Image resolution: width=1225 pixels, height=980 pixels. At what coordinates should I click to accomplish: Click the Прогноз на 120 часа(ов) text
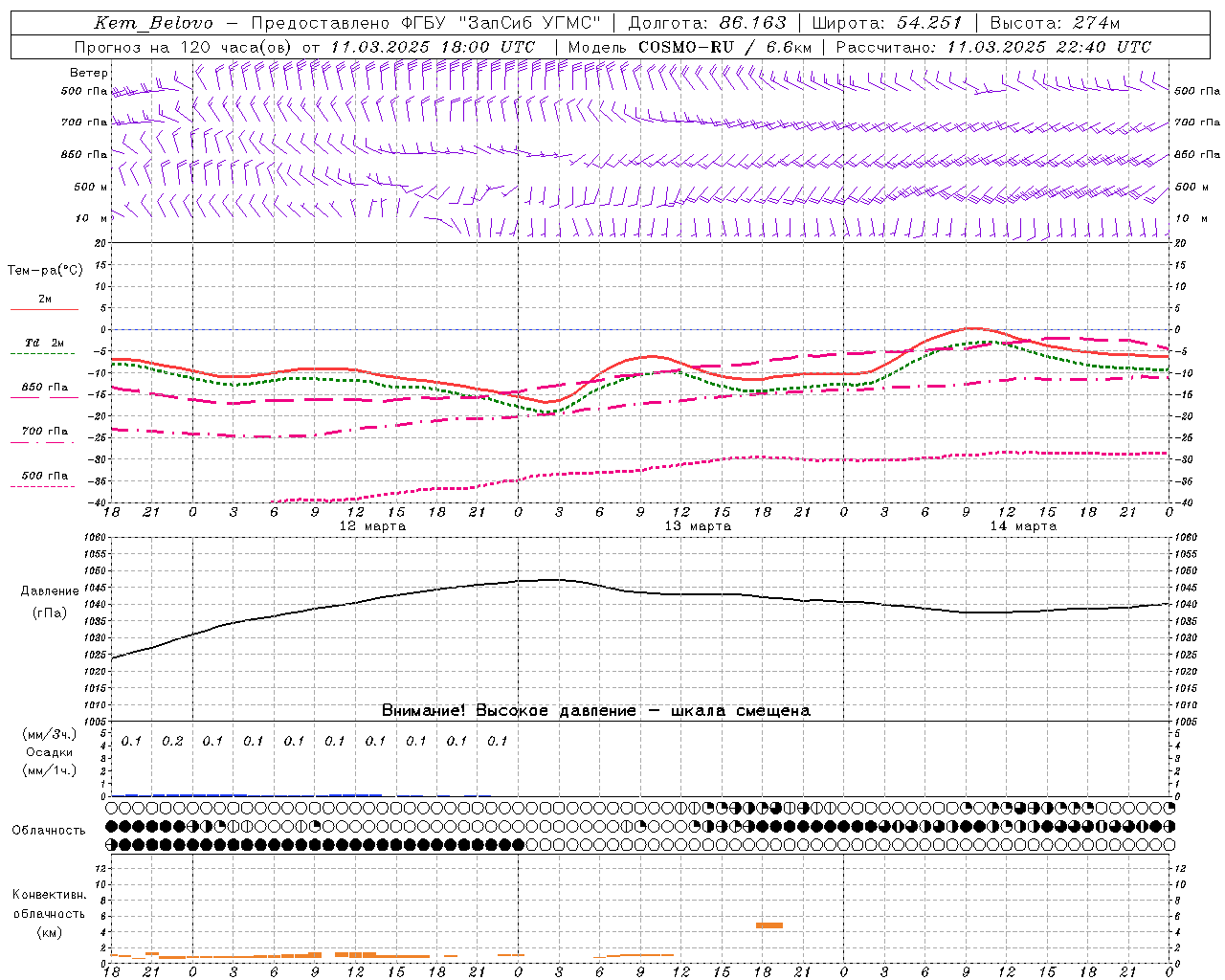184,47
